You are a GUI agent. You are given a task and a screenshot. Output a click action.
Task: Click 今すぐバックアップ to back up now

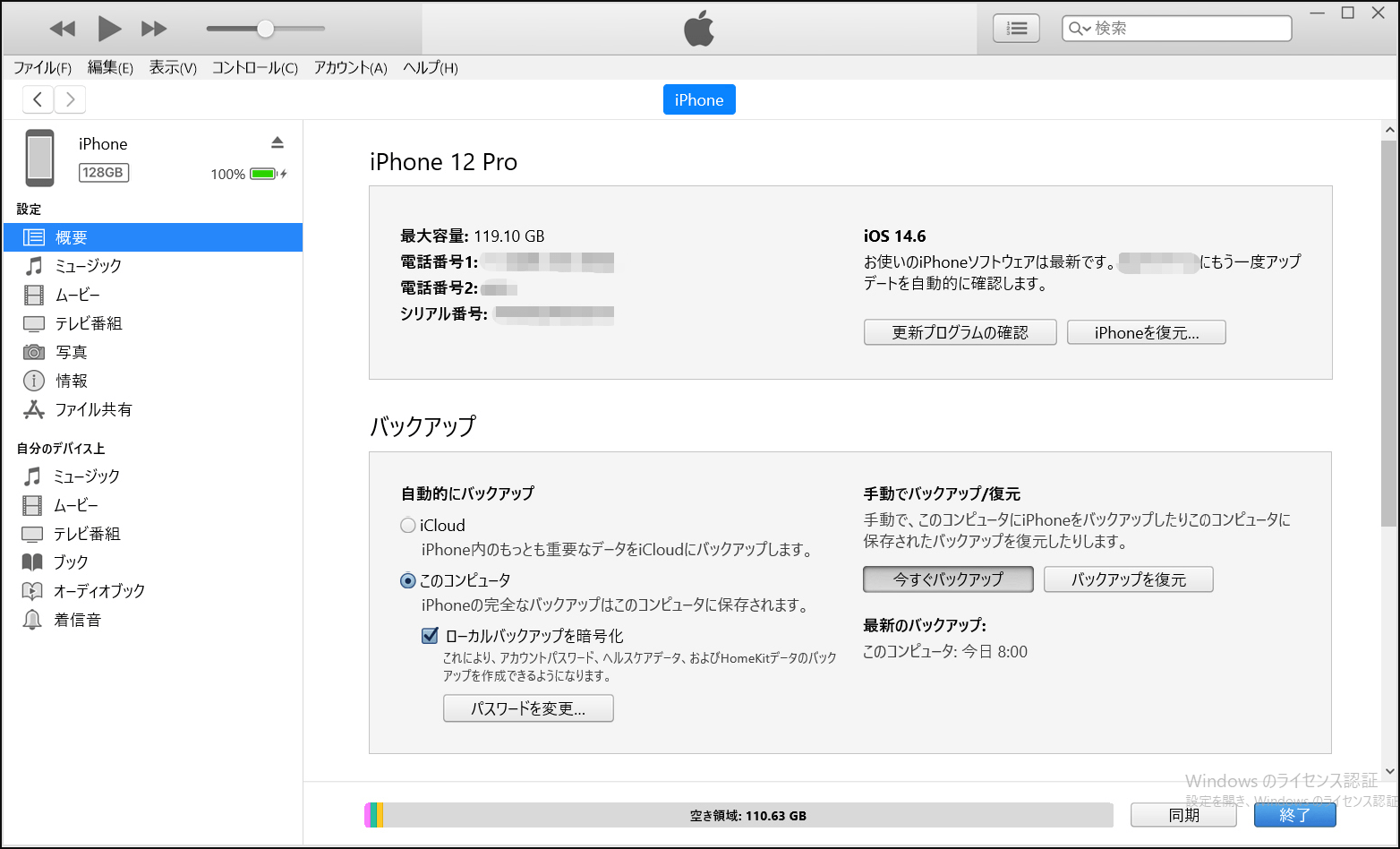(x=947, y=579)
